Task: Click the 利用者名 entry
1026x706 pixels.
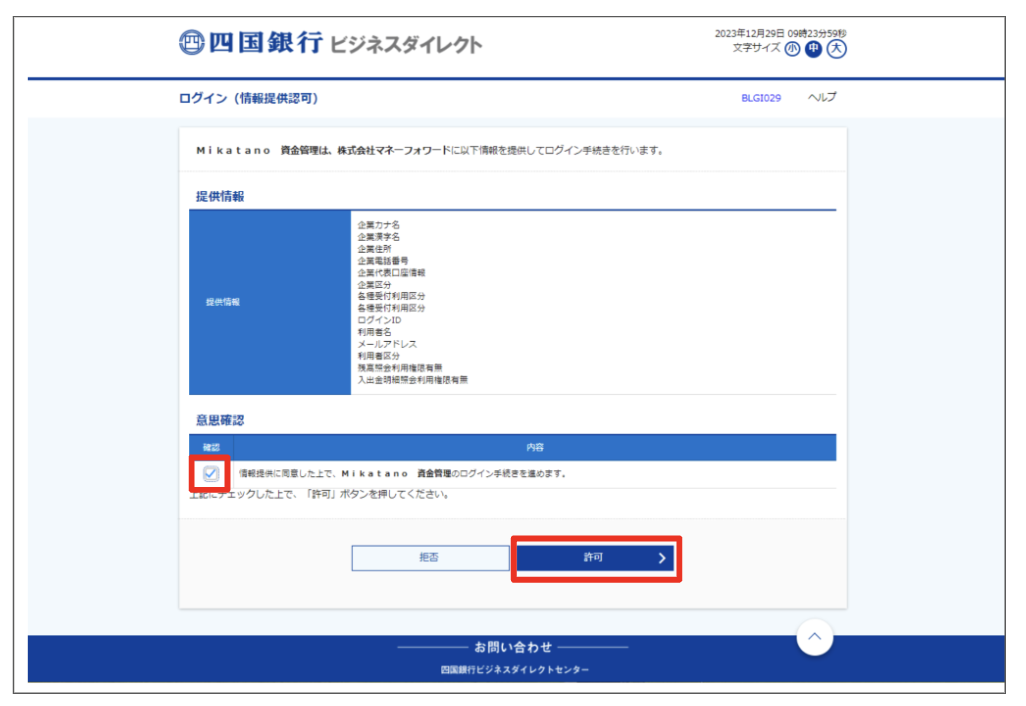Action: tap(374, 332)
